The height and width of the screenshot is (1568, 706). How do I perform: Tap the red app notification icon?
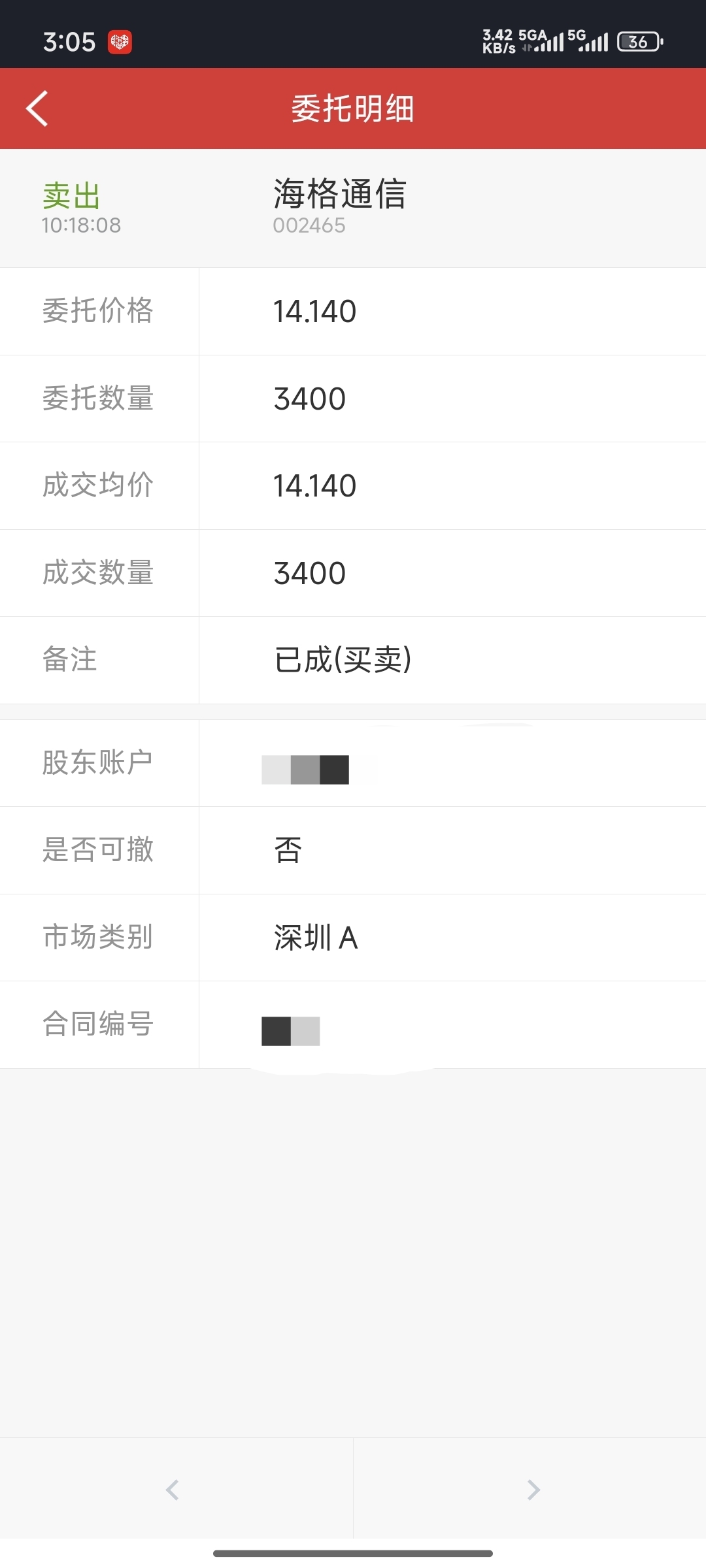(x=120, y=42)
